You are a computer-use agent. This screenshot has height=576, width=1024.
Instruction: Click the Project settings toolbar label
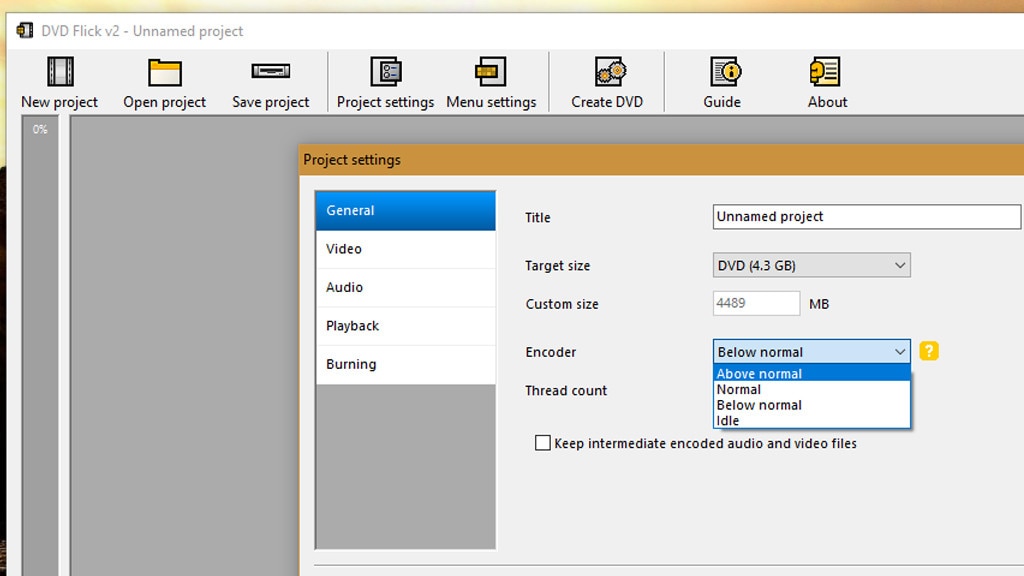385,102
